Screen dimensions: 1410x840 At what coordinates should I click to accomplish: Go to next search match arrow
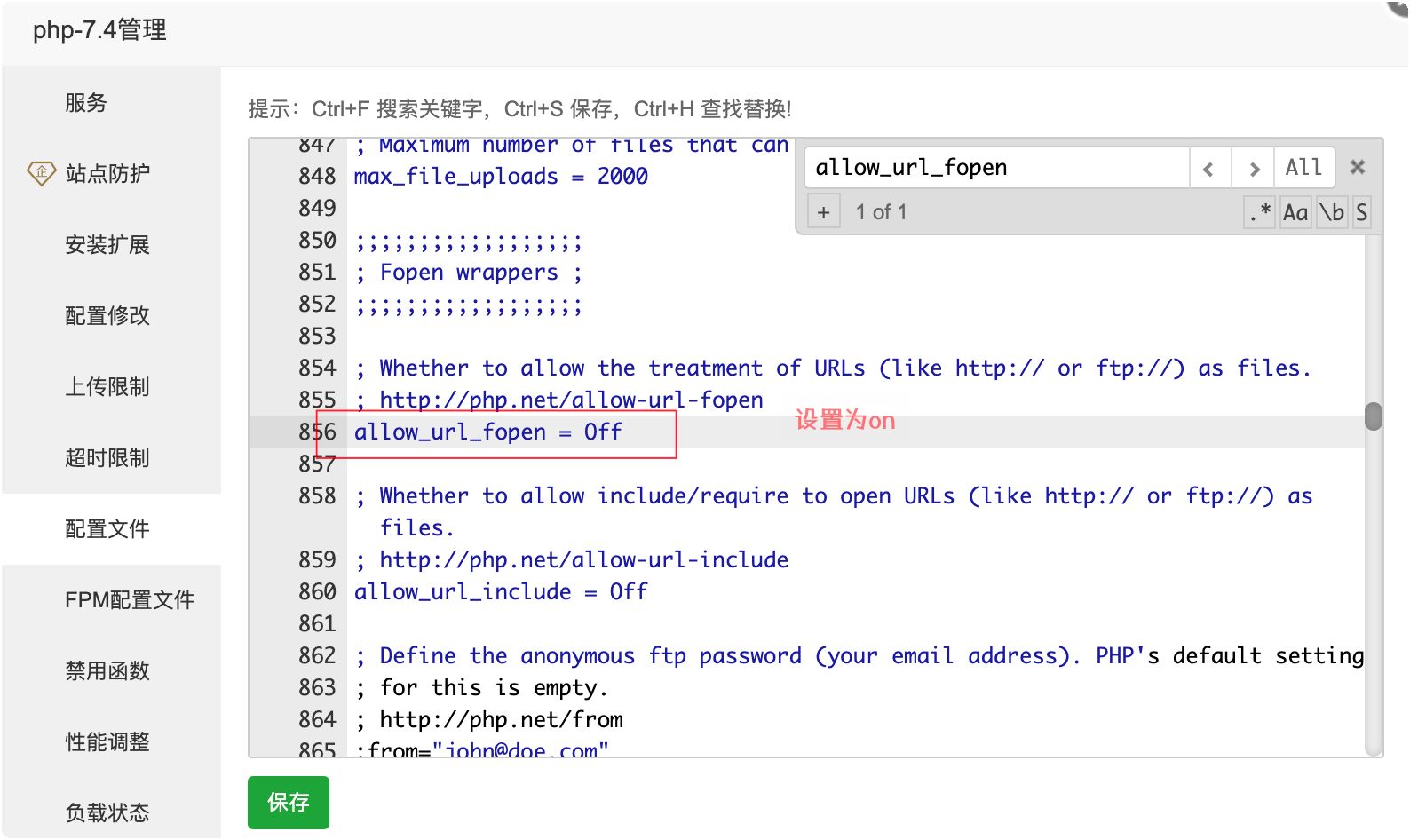1253,168
